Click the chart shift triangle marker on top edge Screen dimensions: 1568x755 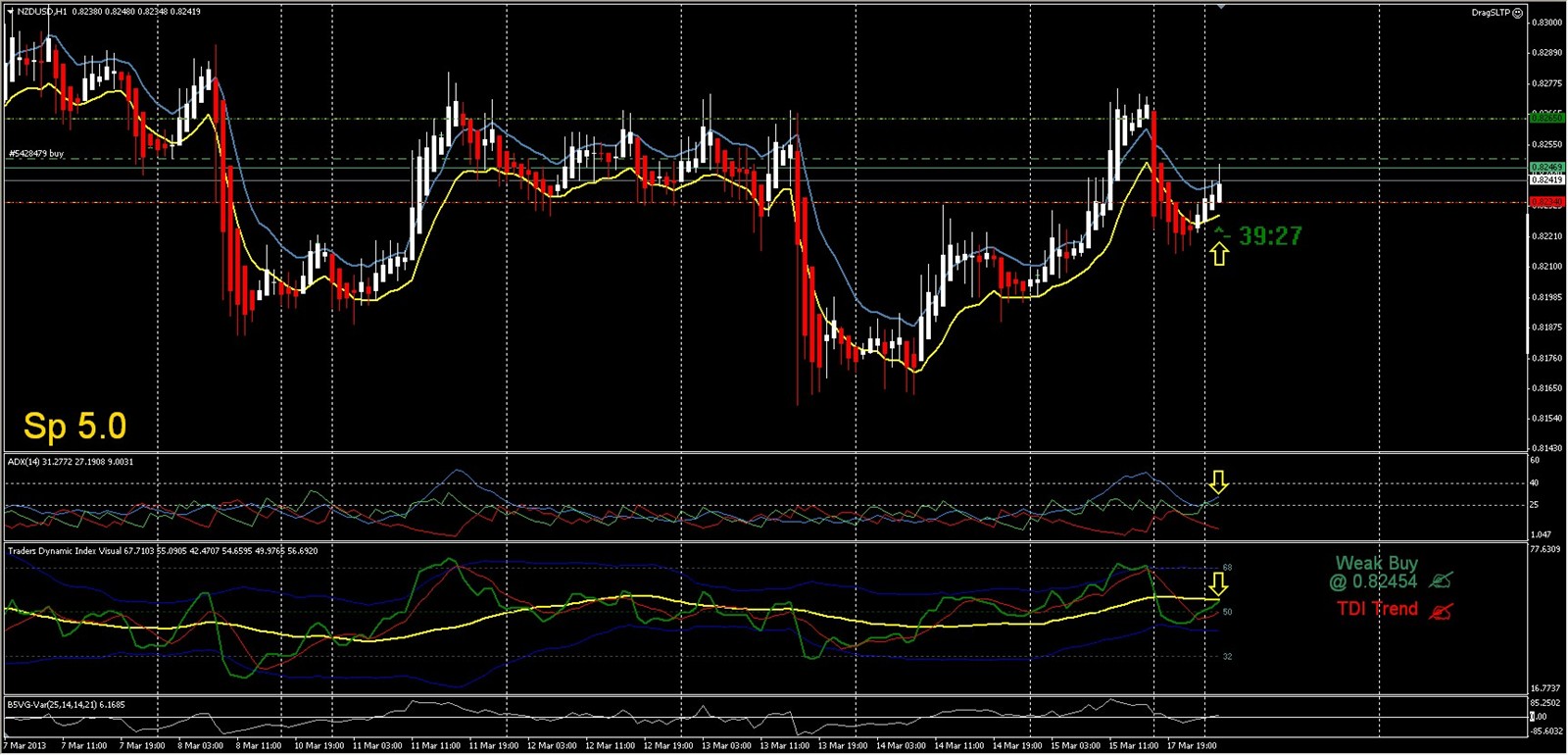click(x=1221, y=6)
